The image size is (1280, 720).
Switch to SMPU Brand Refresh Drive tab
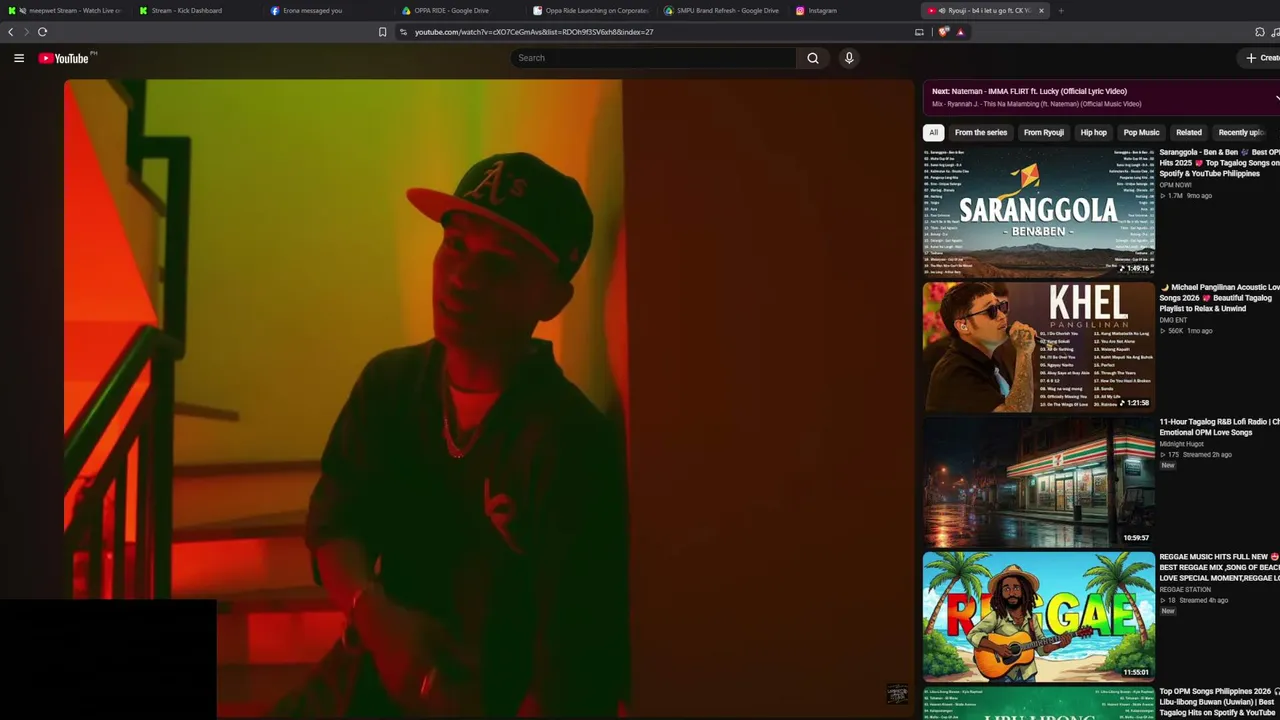coord(721,11)
